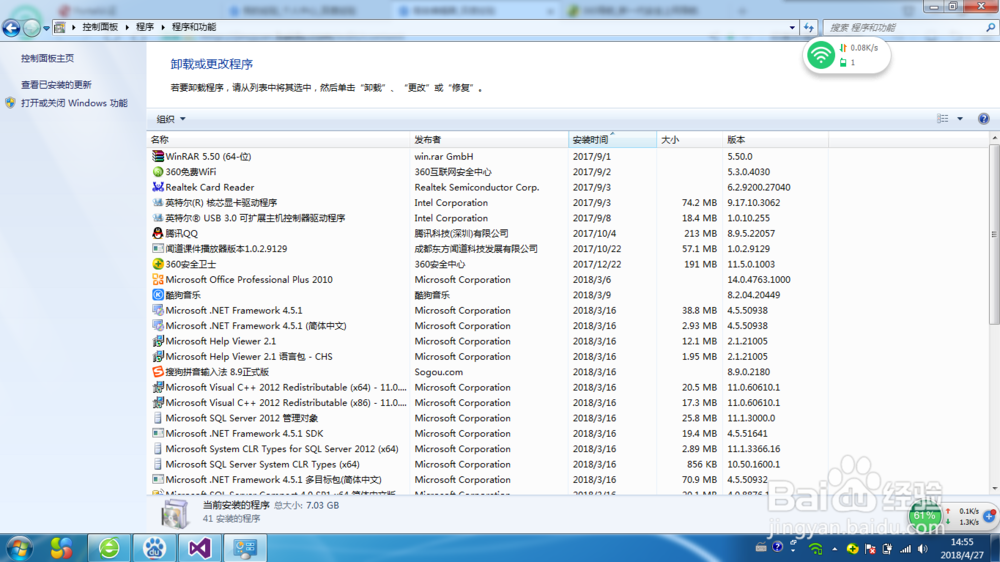The height and width of the screenshot is (562, 1000).
Task: Expand arrow after 控制面板 breadcrumb
Action: pyautogui.click(x=127, y=27)
